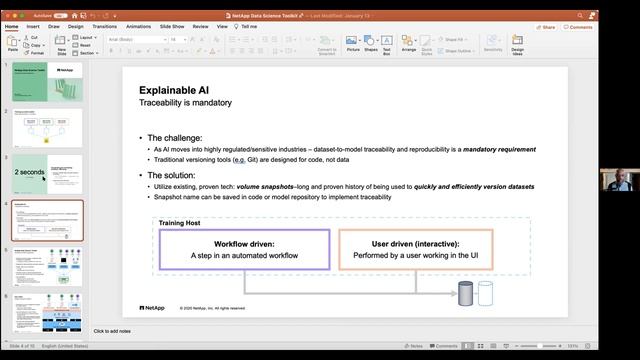Insert a Text Box
Viewport: 640px width, 360px height.
click(x=387, y=45)
